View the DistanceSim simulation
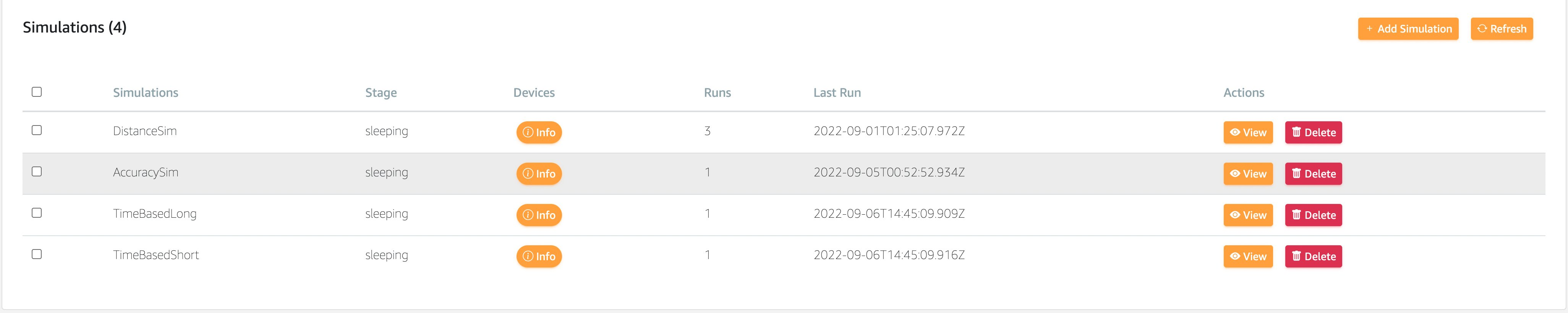This screenshot has height=313, width=1568. [1247, 132]
